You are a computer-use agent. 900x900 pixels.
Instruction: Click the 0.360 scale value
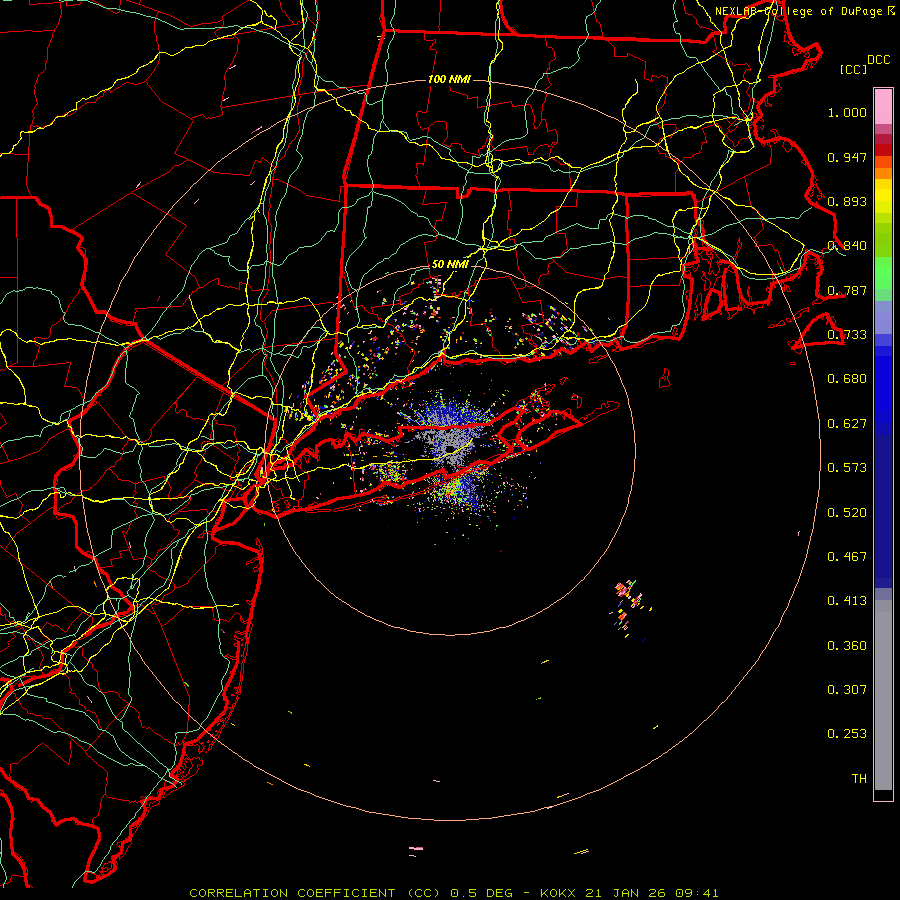point(847,646)
